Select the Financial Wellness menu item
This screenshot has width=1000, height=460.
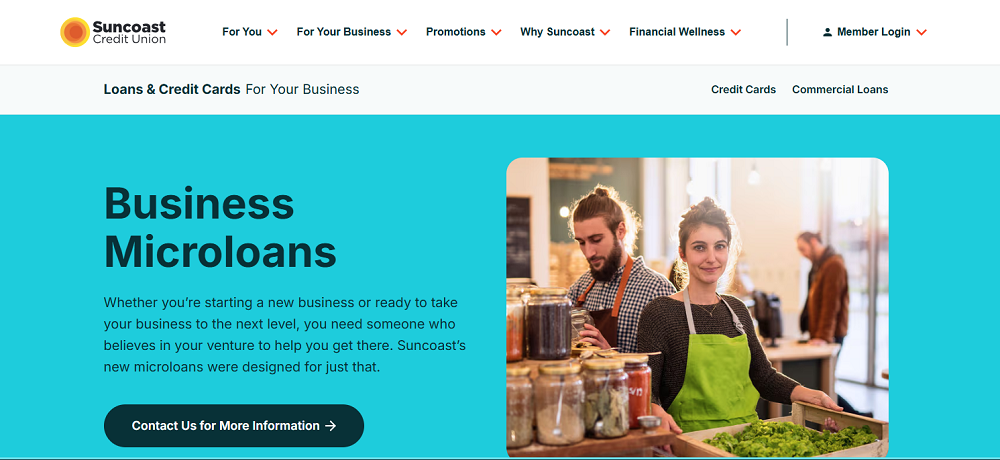[685, 32]
